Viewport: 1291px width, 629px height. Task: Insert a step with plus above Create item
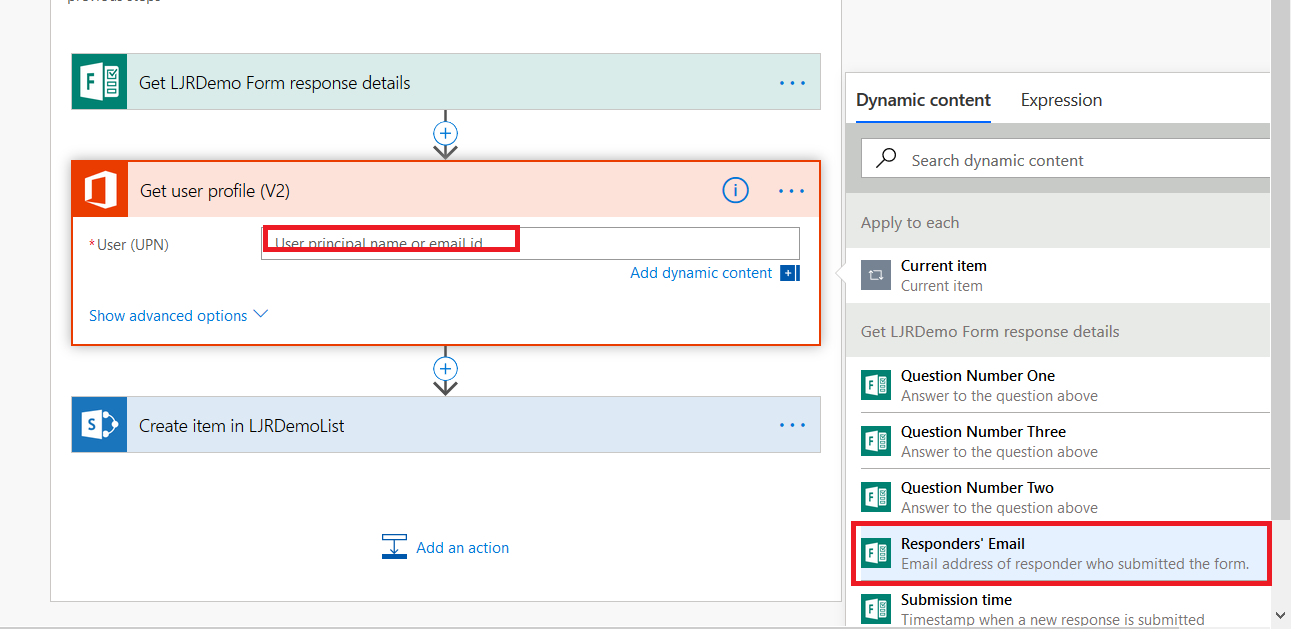[x=445, y=369]
